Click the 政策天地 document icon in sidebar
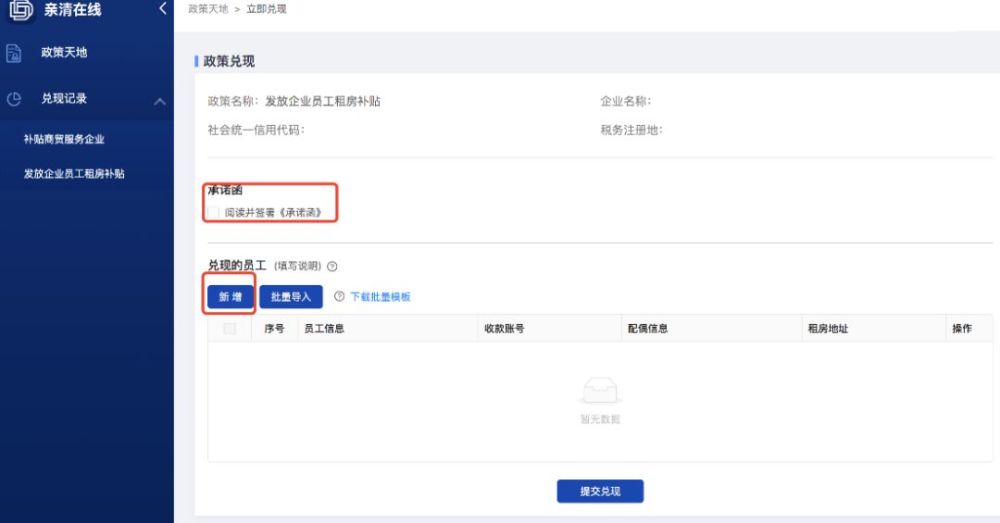 (14, 54)
